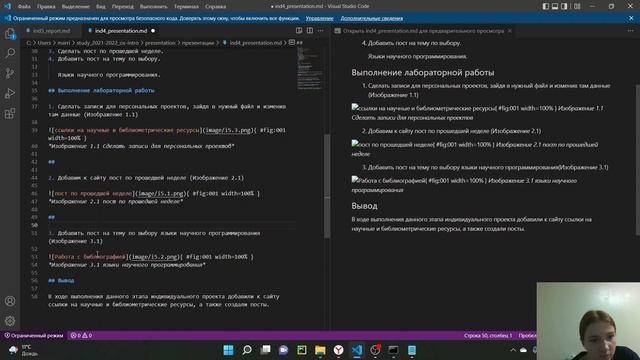Open the Manage gear icon
The width and height of the screenshot is (640, 360).
click(x=10, y=321)
